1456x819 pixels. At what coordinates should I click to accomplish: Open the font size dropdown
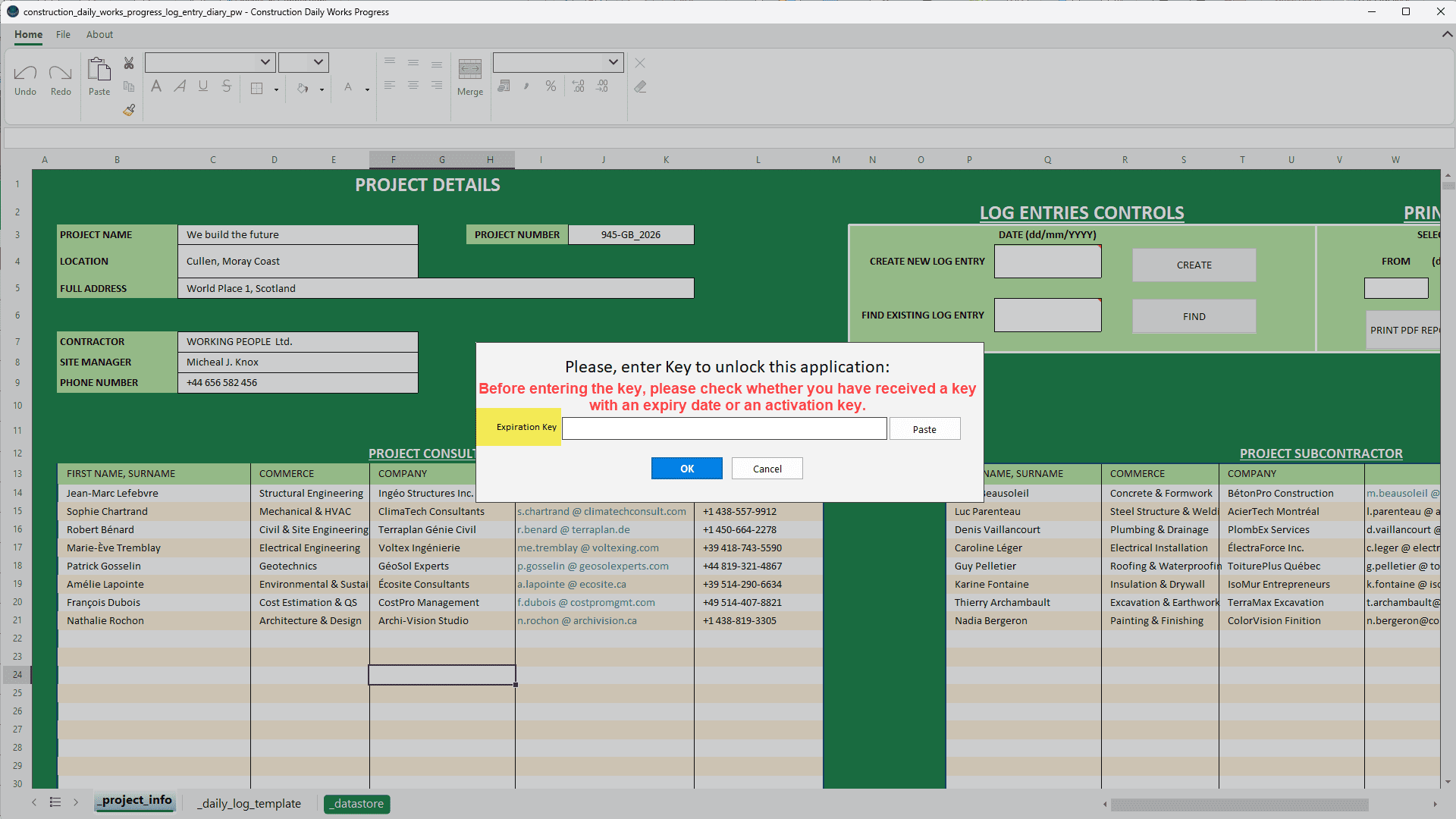pos(318,62)
